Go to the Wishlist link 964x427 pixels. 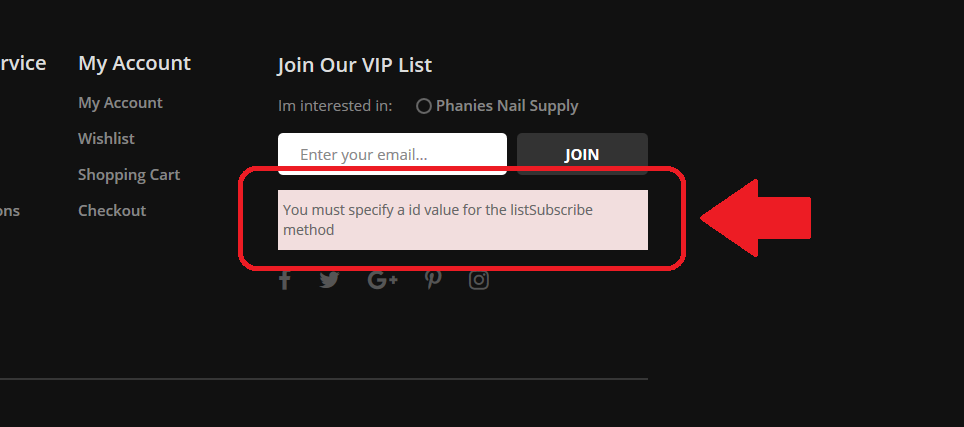click(x=106, y=139)
